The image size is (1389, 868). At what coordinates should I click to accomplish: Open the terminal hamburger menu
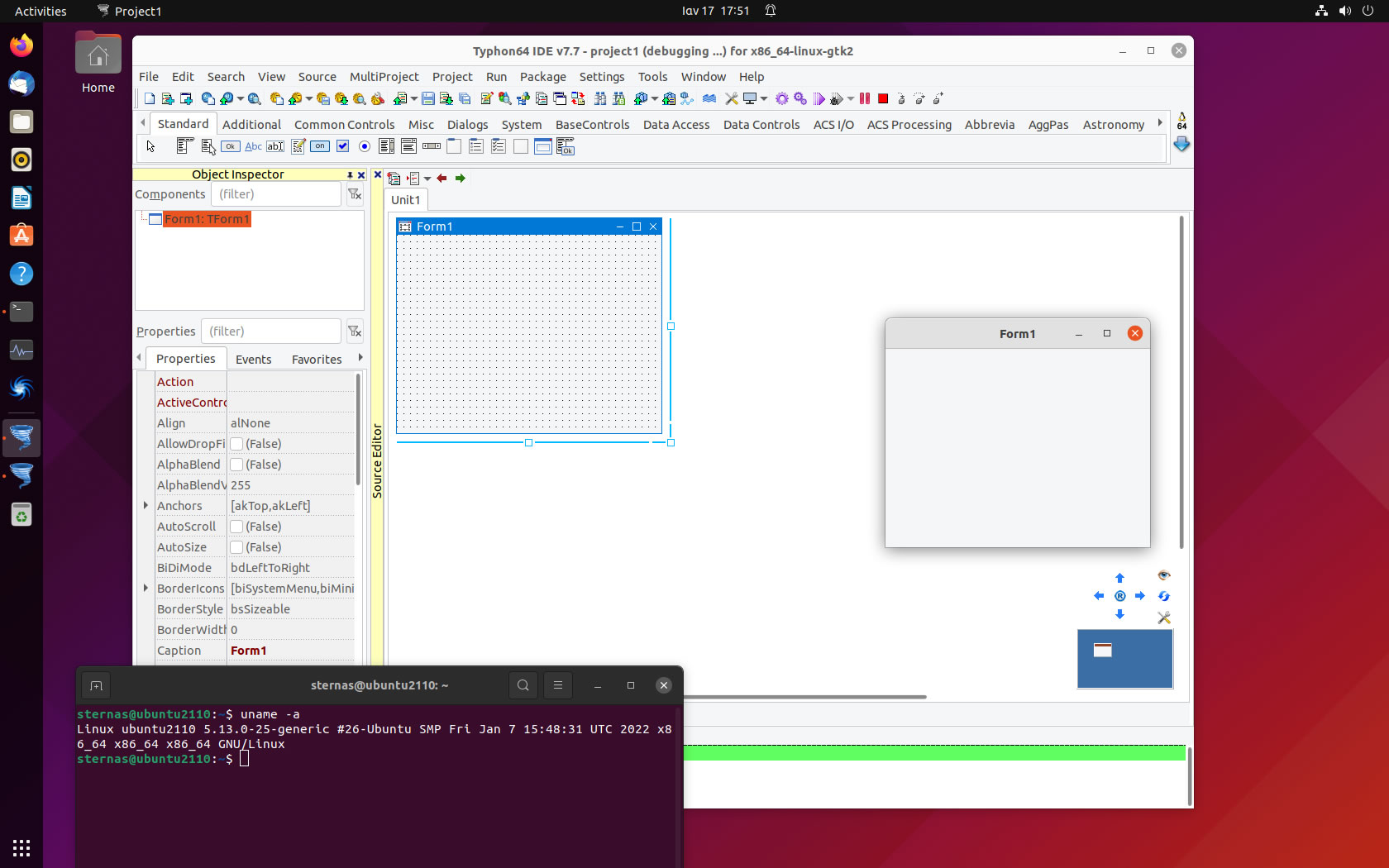558,685
